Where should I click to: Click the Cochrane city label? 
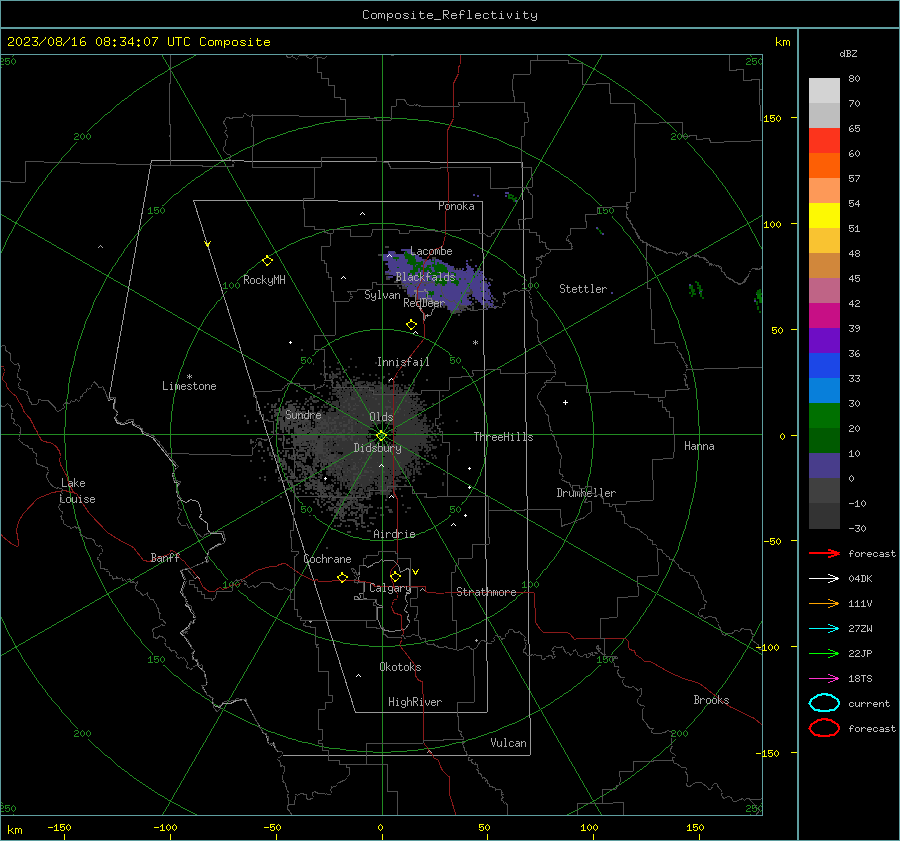point(327,559)
